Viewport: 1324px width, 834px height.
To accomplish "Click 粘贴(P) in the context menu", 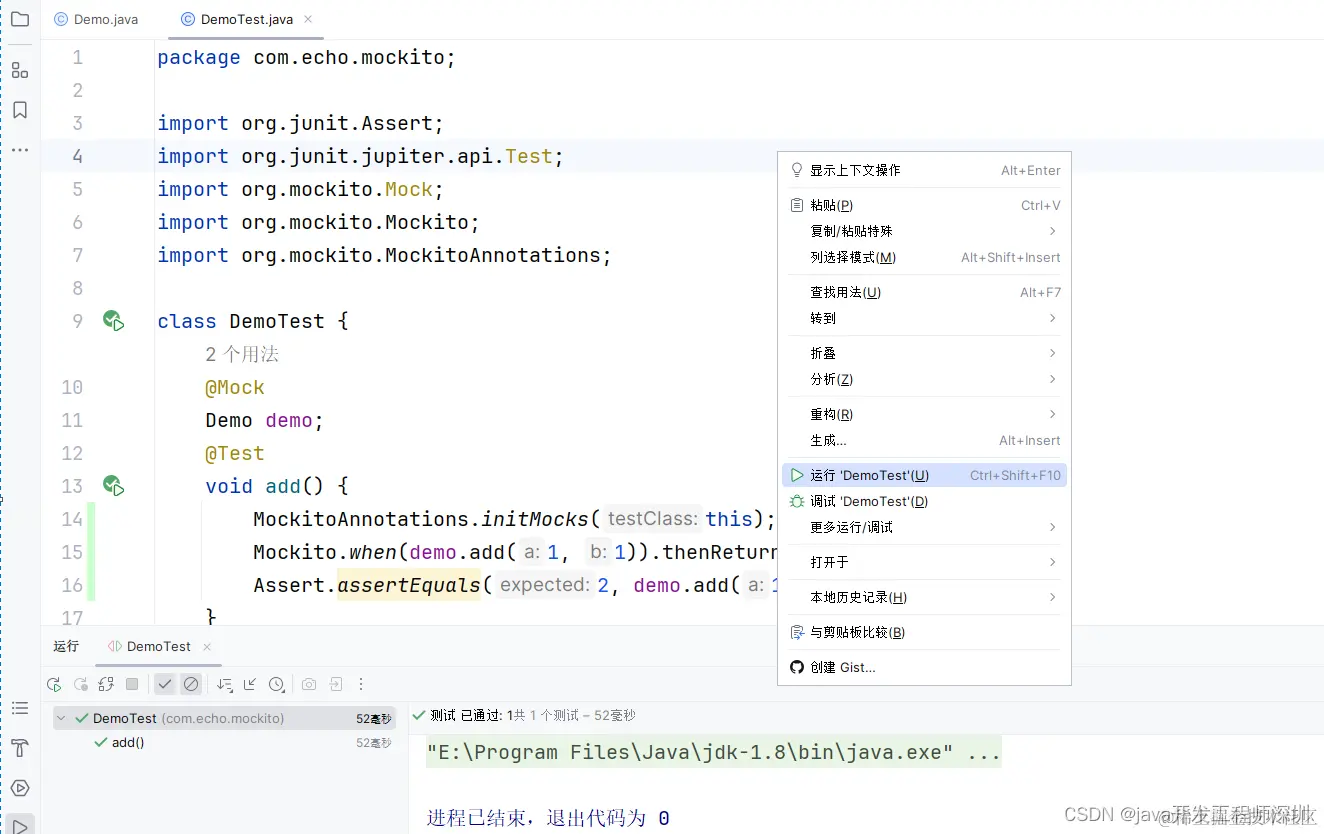I will 924,205.
